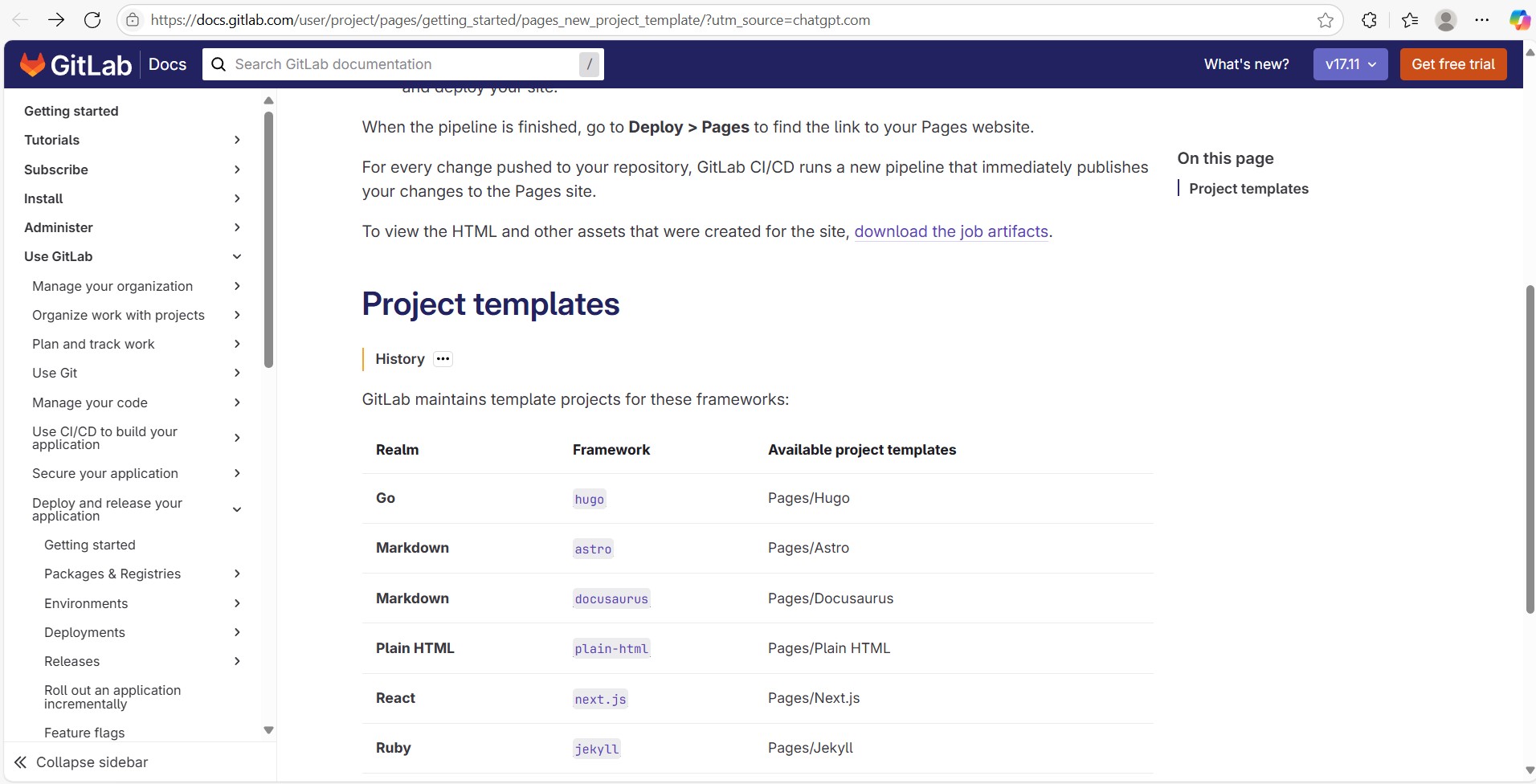Collapse the Use GitLab section chevron
This screenshot has height=784, width=1536.
[237, 256]
